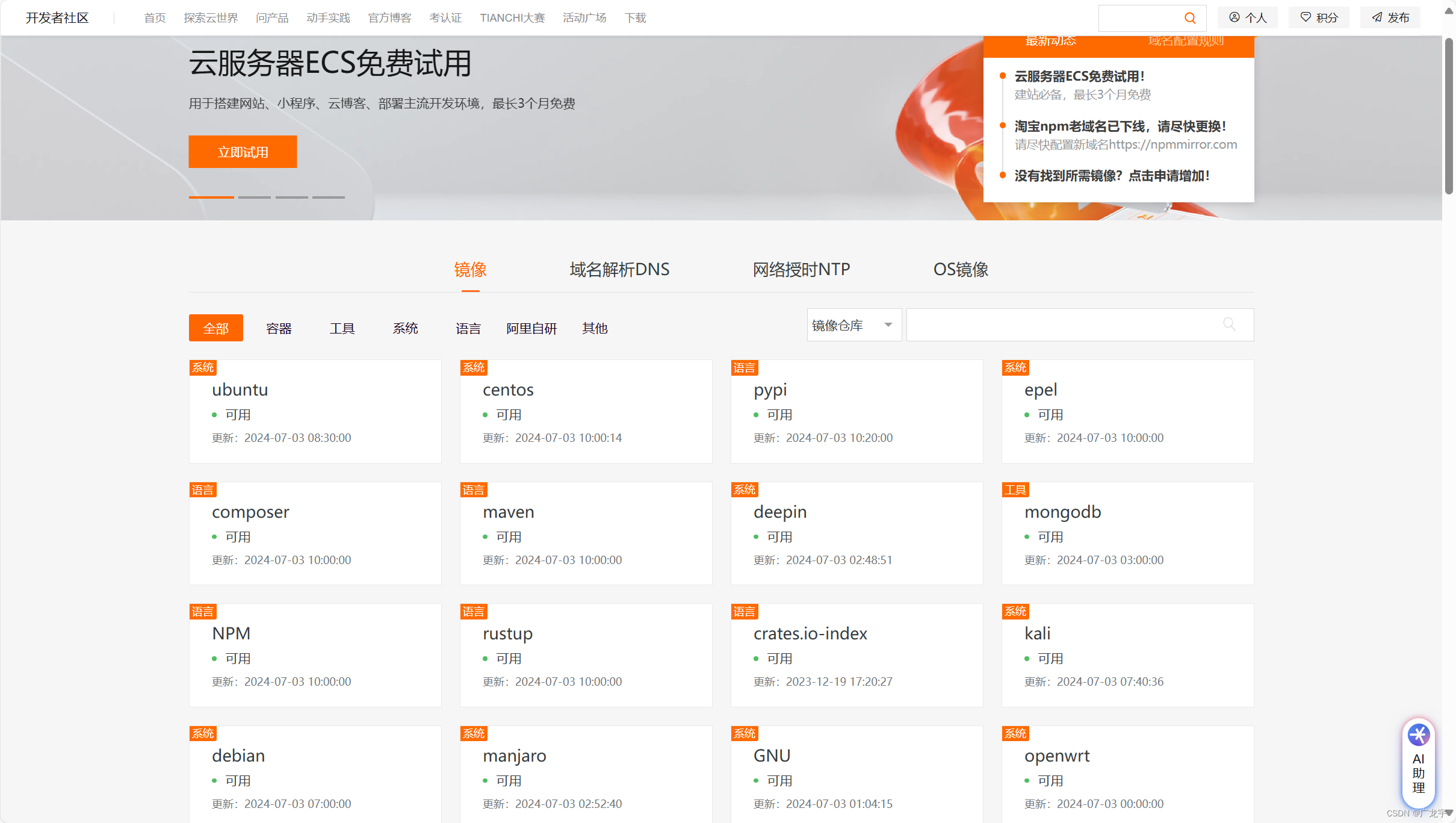Expand the 镜像仓库 dropdown
1456x823 pixels.
[854, 325]
